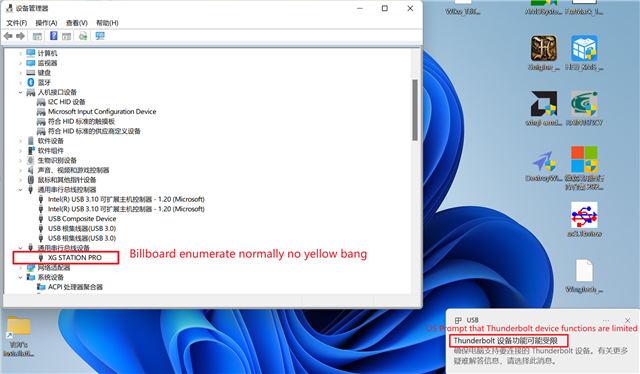
Task: Click the notification body text about Thunderbolt support
Action: tap(540, 356)
